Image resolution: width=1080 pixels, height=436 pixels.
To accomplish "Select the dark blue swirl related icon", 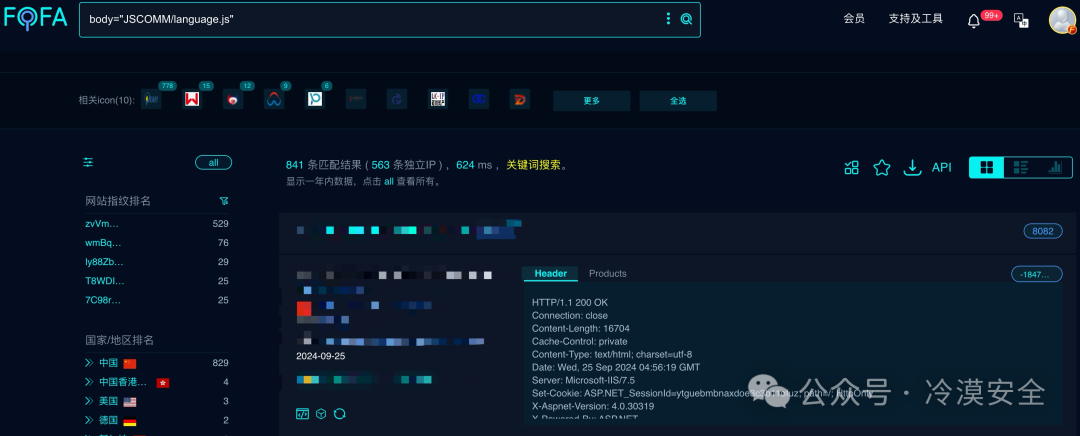I will pos(397,100).
